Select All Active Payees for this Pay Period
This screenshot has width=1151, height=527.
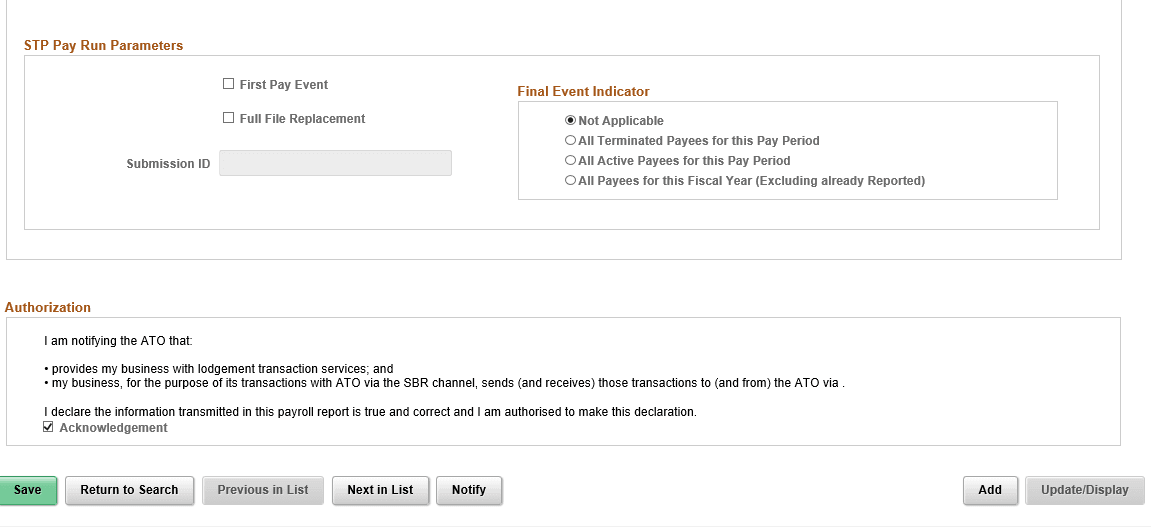coord(571,161)
